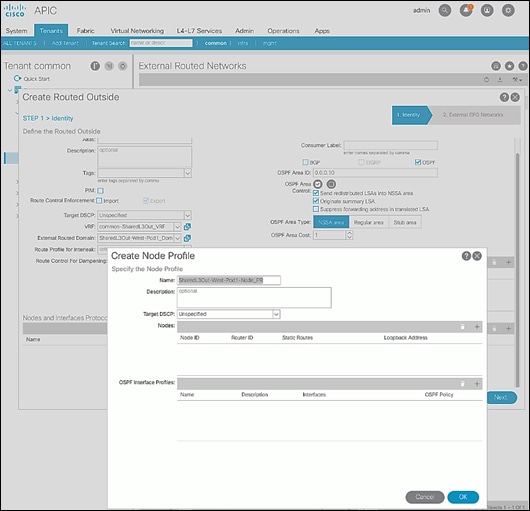
Task: Open the Target DSCP dropdown in Create Routed Outside
Action: point(188,215)
